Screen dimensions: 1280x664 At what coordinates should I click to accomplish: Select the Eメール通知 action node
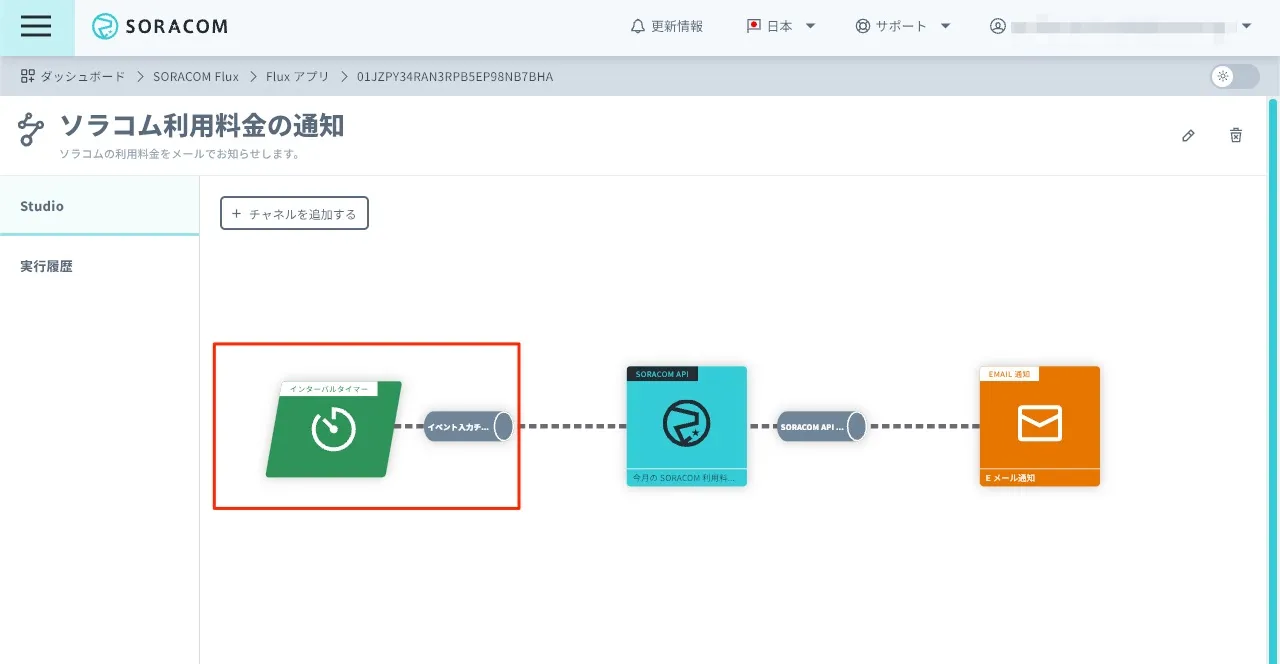(x=1040, y=426)
